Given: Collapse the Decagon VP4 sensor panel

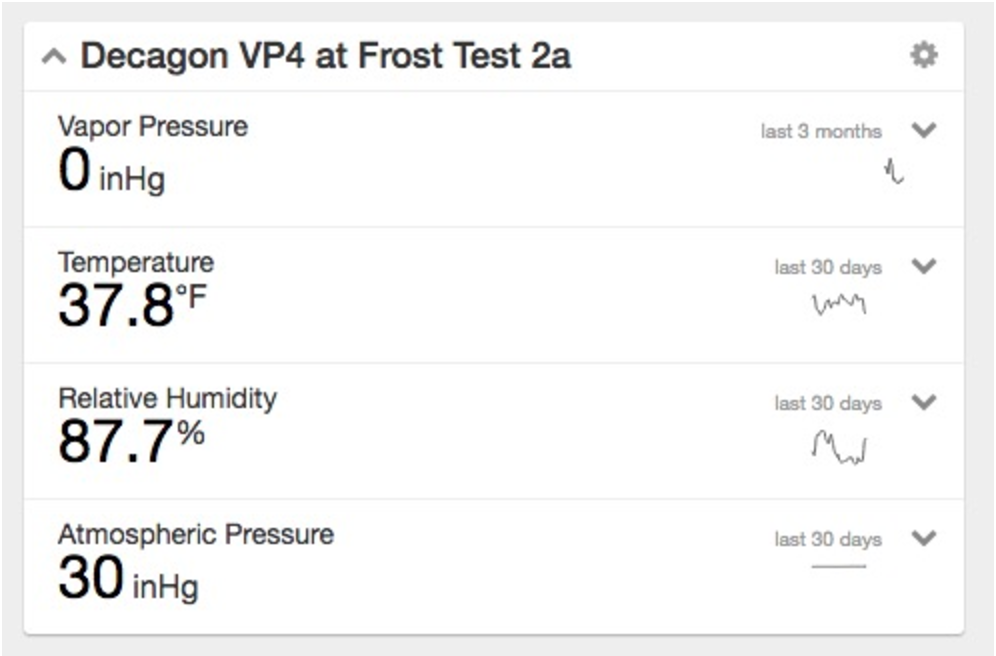Looking at the screenshot, I should [54, 57].
